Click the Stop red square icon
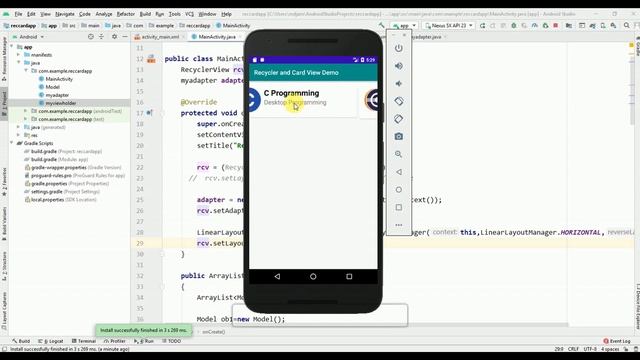The image size is (640, 360). (556, 25)
